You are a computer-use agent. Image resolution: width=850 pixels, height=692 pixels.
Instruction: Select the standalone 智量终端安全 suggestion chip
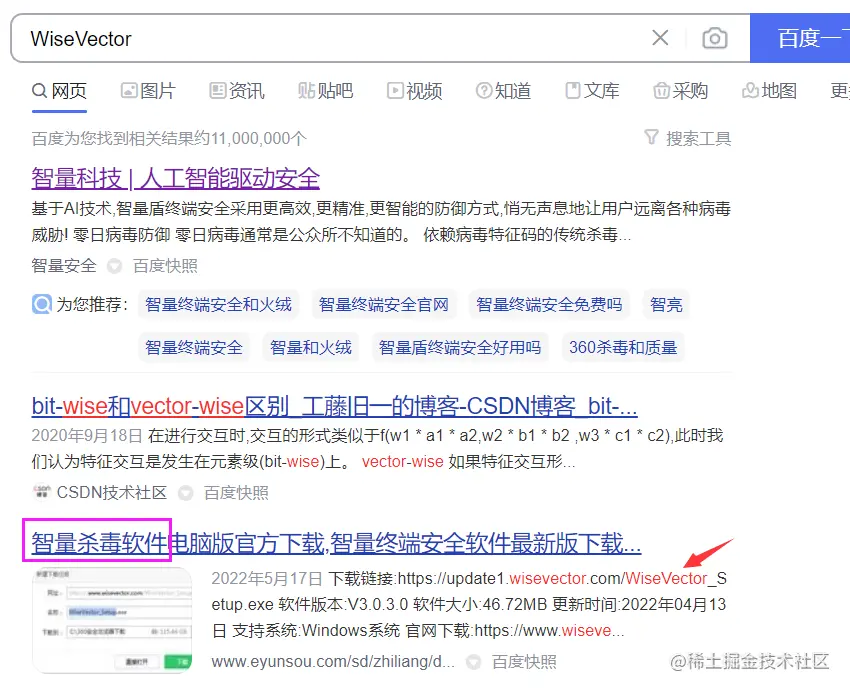click(x=194, y=347)
